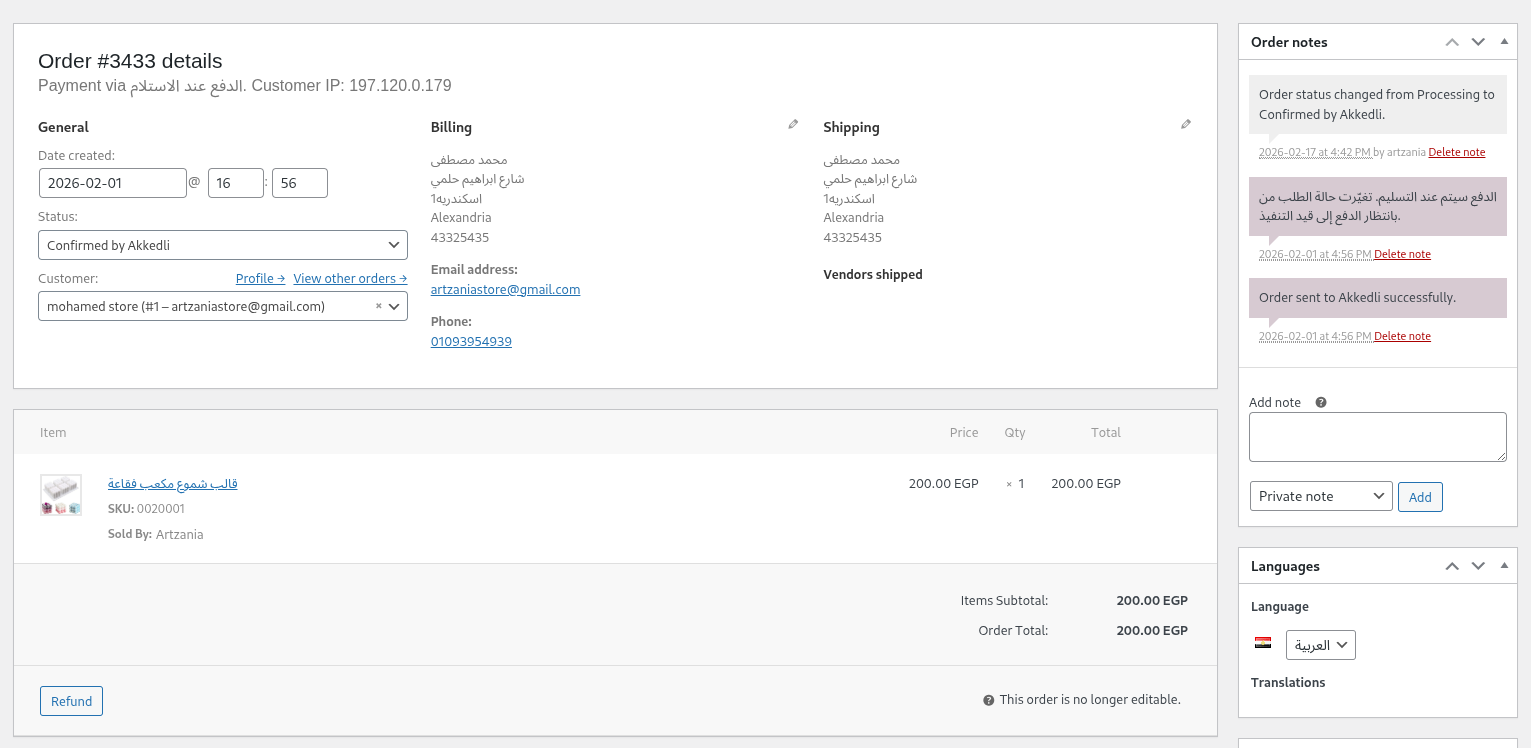1531x748 pixels.
Task: Open the order Status dropdown
Action: coord(222,244)
